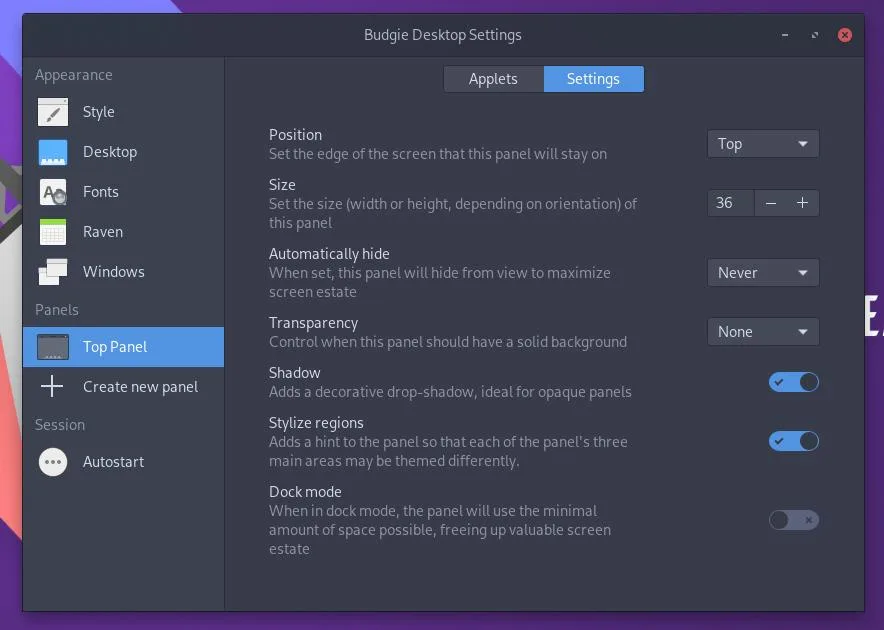Open Desktop settings via its sidebar icon
The height and width of the screenshot is (630, 884).
pyautogui.click(x=53, y=152)
